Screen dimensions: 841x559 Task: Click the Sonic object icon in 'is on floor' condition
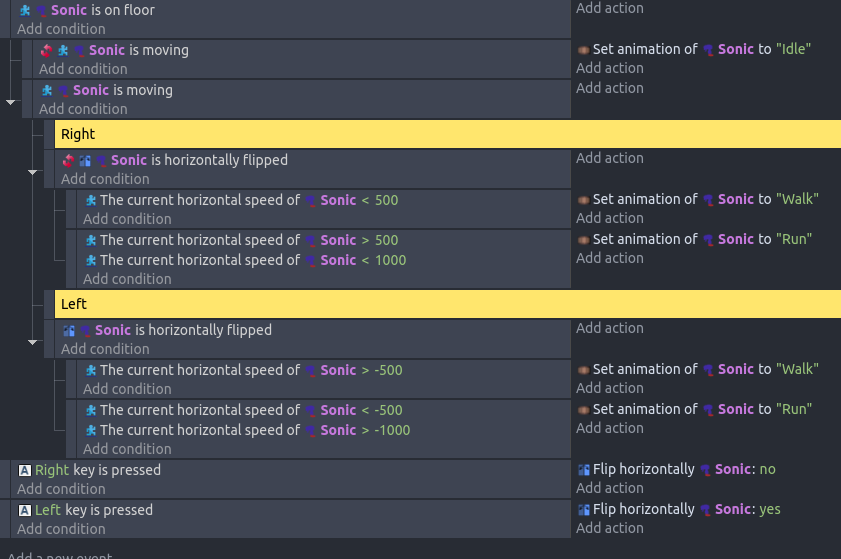(x=41, y=11)
